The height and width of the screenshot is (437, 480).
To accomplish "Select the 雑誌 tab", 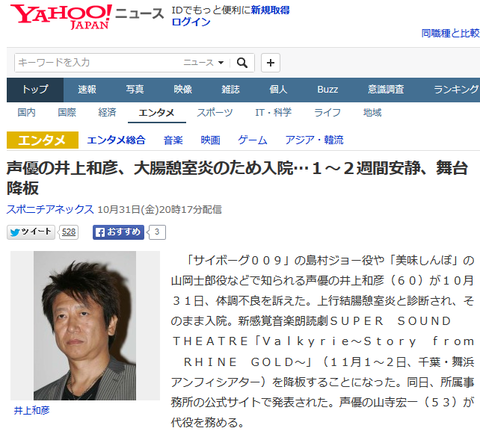I will 230,90.
